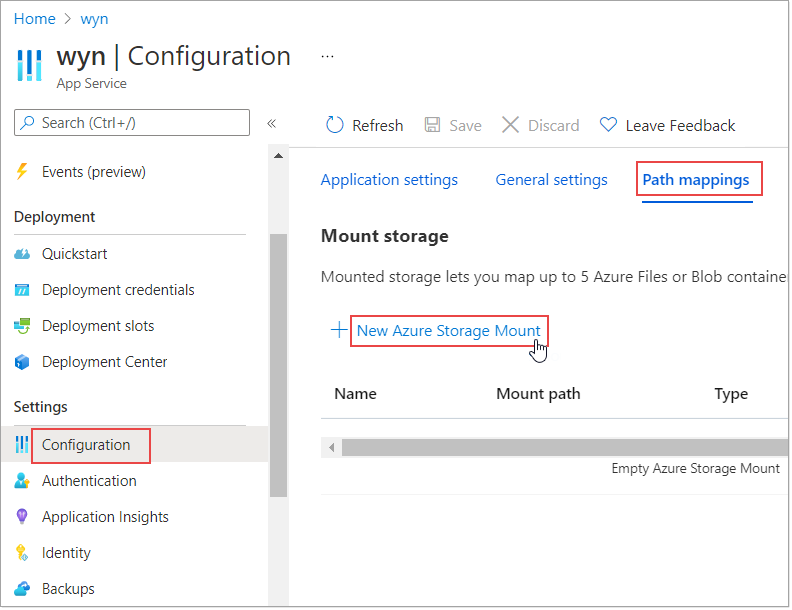Open the more options ellipsis in header
This screenshot has width=792, height=610.
pos(327,57)
